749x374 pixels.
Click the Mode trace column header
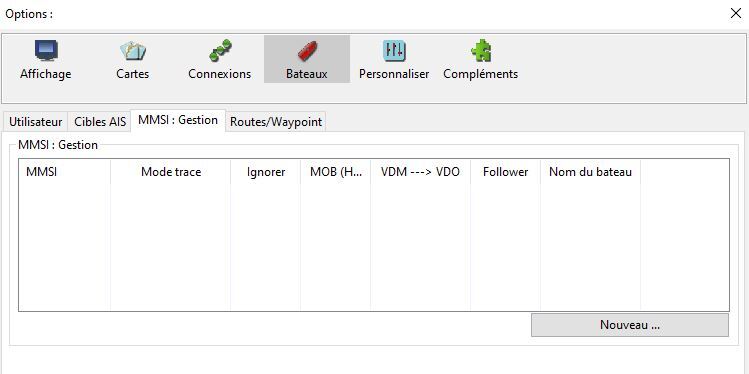[171, 172]
